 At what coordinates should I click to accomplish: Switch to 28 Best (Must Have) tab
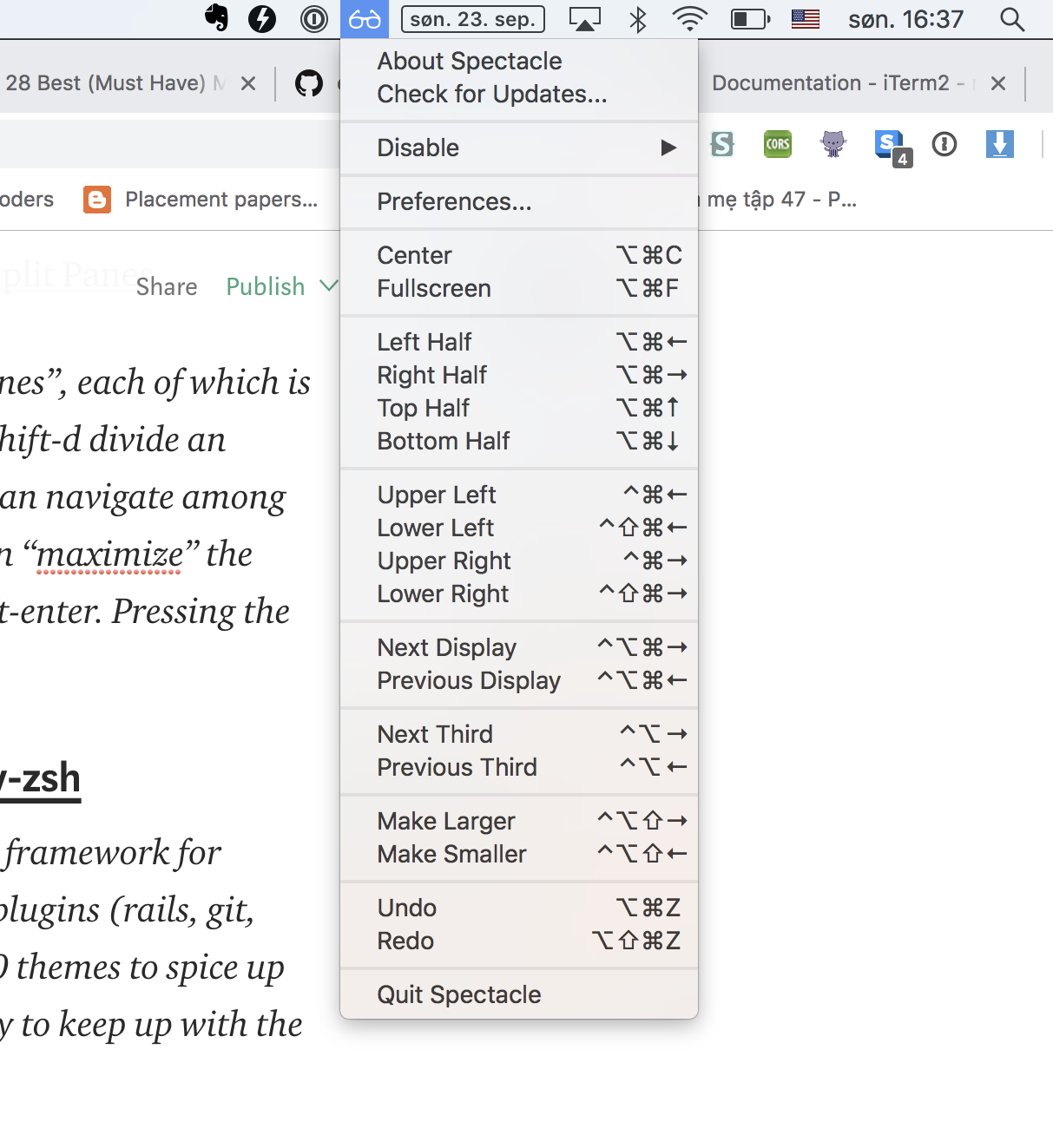(117, 83)
